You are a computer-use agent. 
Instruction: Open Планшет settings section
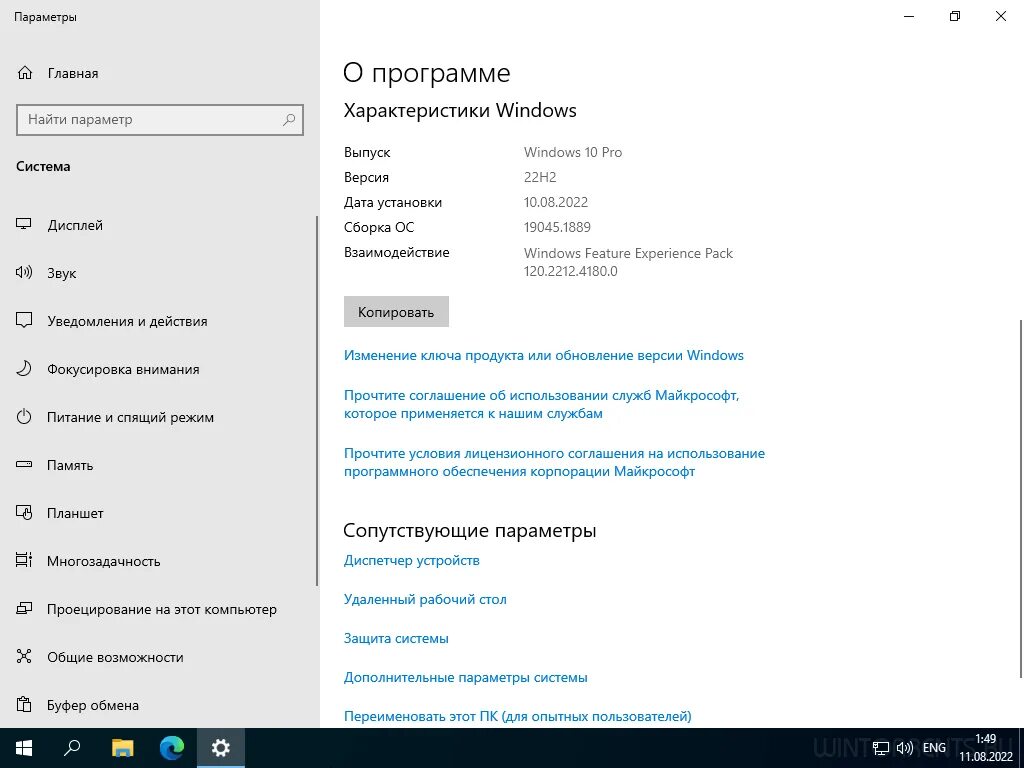pyautogui.click(x=75, y=513)
